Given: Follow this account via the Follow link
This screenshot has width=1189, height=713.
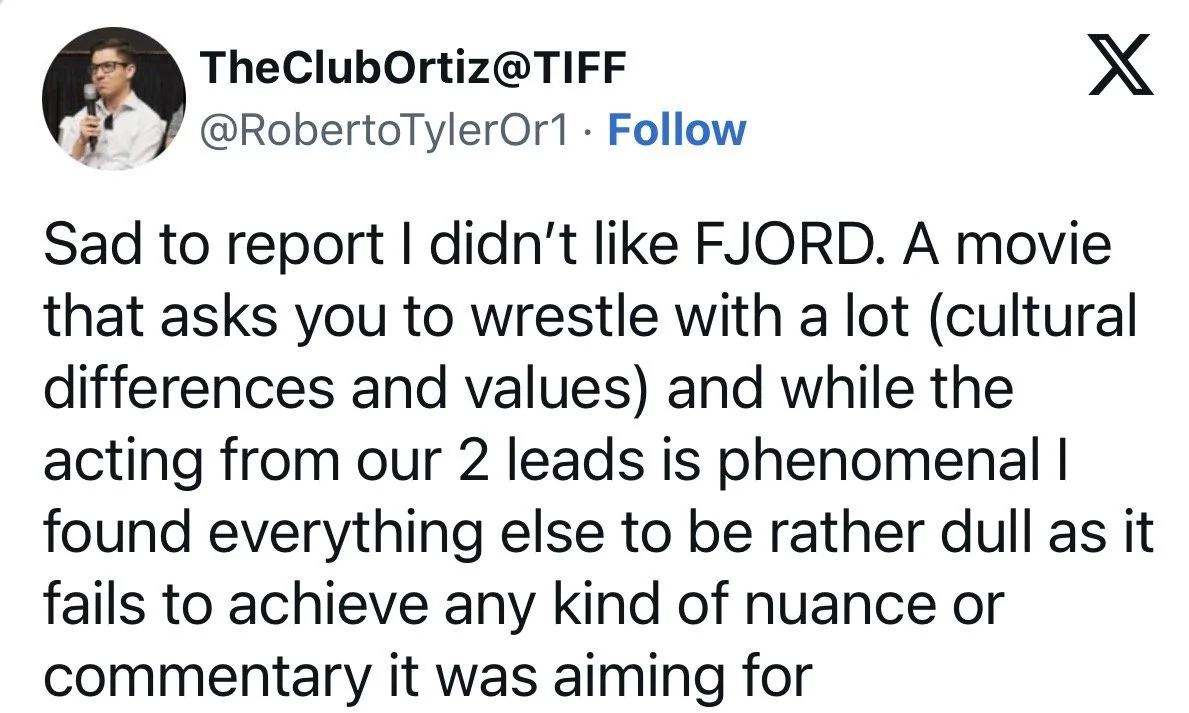Looking at the screenshot, I should (677, 130).
